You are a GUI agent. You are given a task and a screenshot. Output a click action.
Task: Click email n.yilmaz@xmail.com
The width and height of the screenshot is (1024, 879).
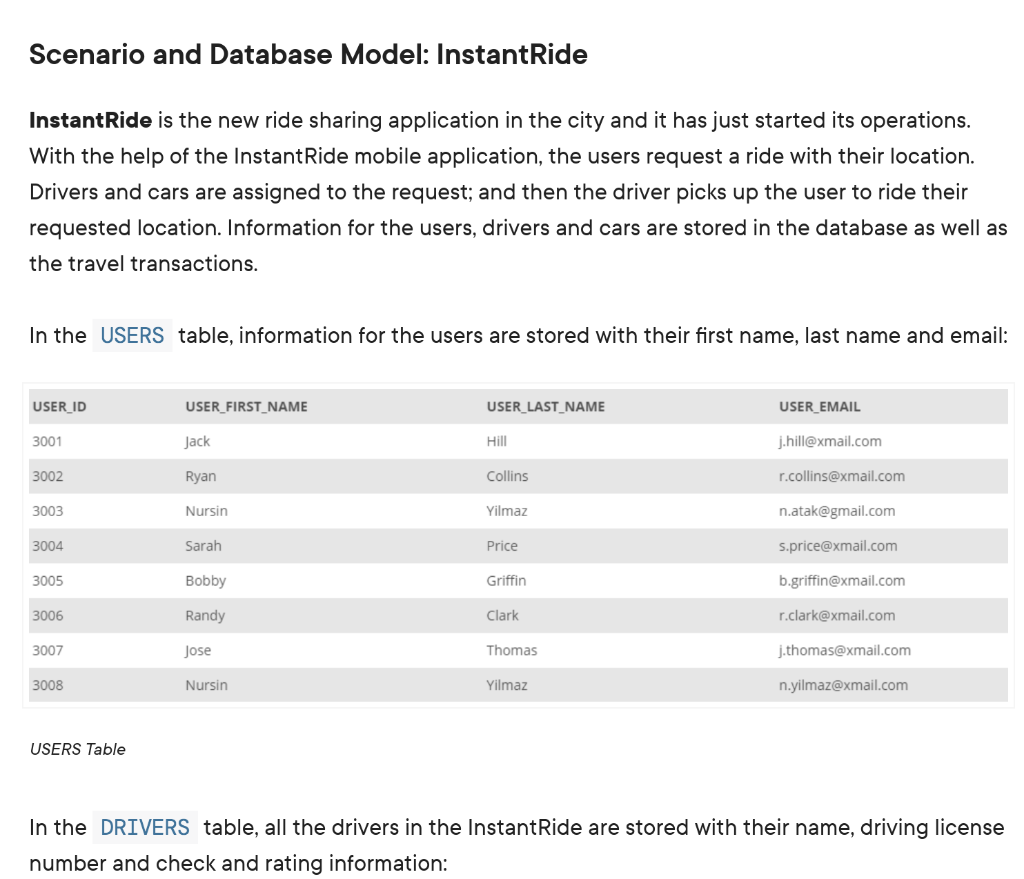(x=843, y=685)
